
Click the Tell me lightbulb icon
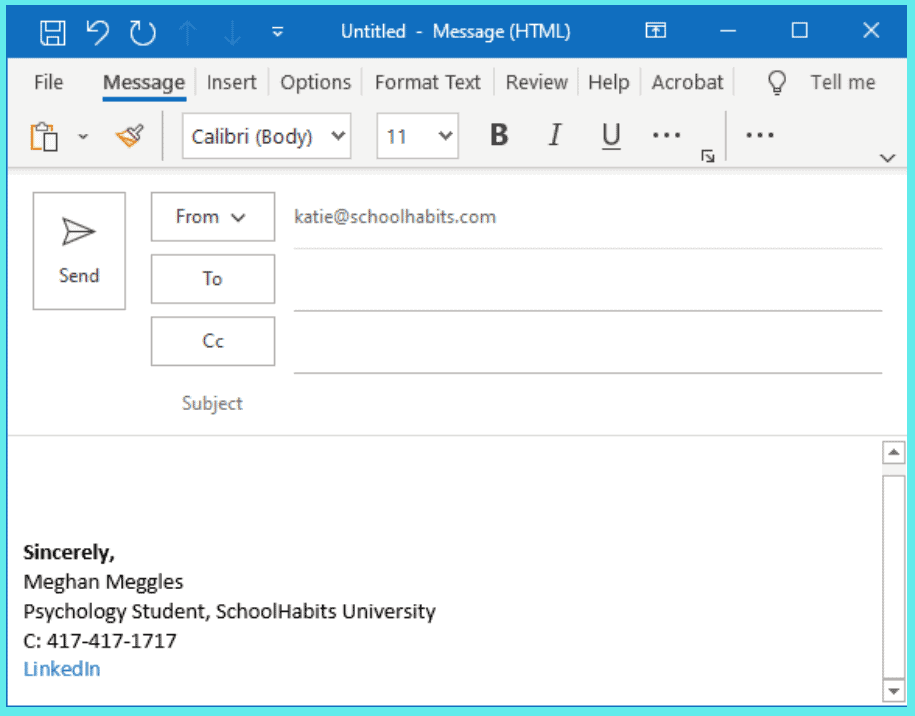(x=777, y=82)
